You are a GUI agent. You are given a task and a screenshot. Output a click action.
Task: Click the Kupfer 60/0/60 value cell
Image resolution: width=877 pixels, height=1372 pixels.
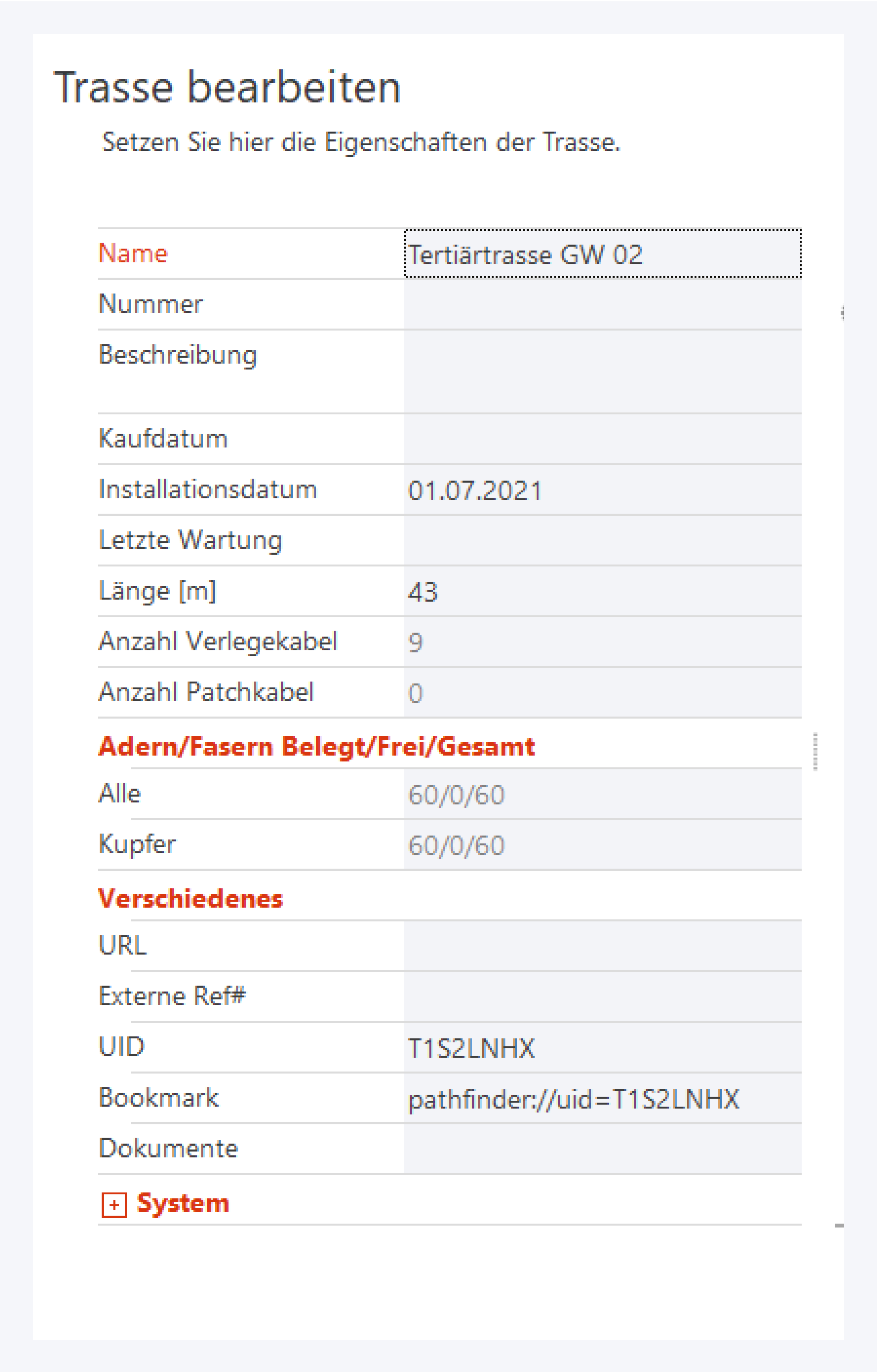pos(602,845)
